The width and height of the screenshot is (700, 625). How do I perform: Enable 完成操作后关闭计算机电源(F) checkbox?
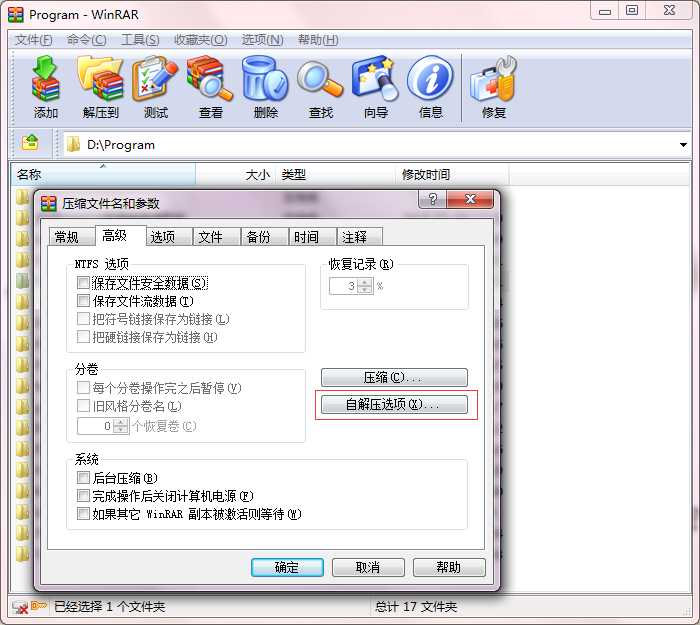click(x=83, y=495)
